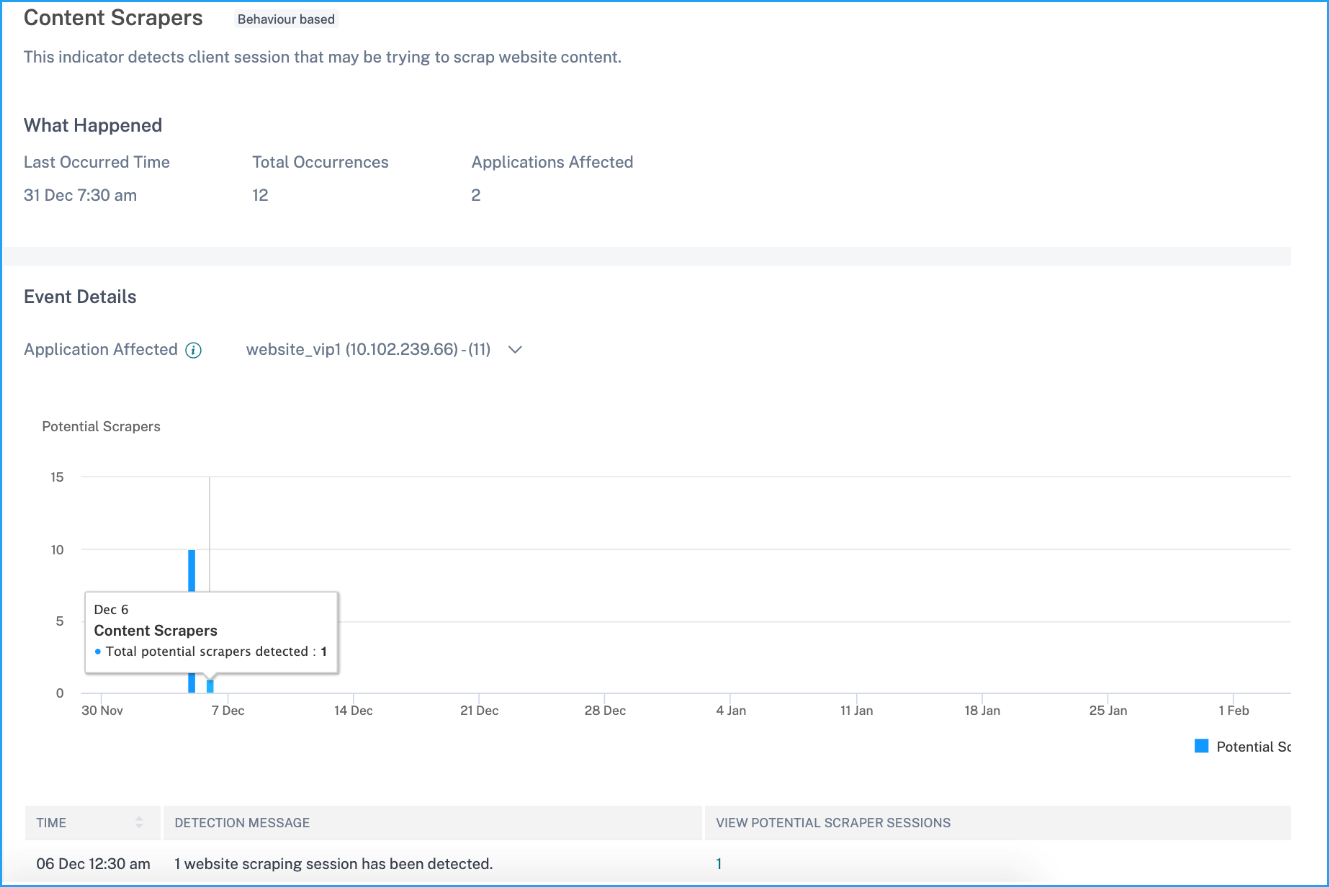Viewport: 1329px width, 887px height.
Task: Click the 14 Dec x-axis label
Action: coord(353,711)
